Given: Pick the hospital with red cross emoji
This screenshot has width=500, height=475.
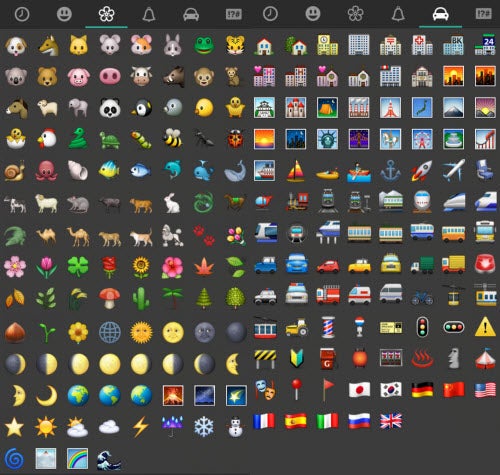Looking at the screenshot, I should [422, 45].
